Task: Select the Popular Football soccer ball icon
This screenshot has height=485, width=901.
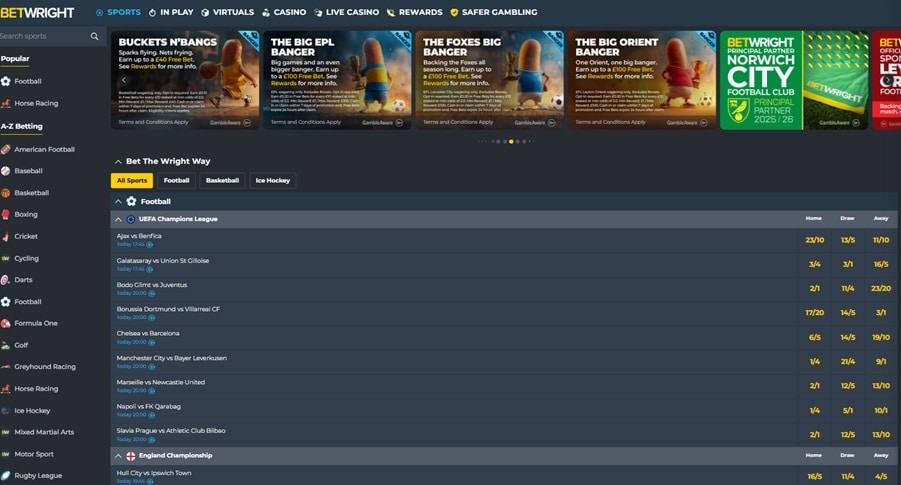Action: point(6,82)
